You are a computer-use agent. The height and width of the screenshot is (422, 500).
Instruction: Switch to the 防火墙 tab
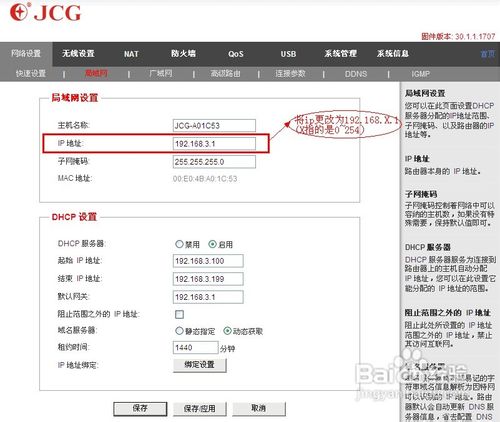pos(183,54)
